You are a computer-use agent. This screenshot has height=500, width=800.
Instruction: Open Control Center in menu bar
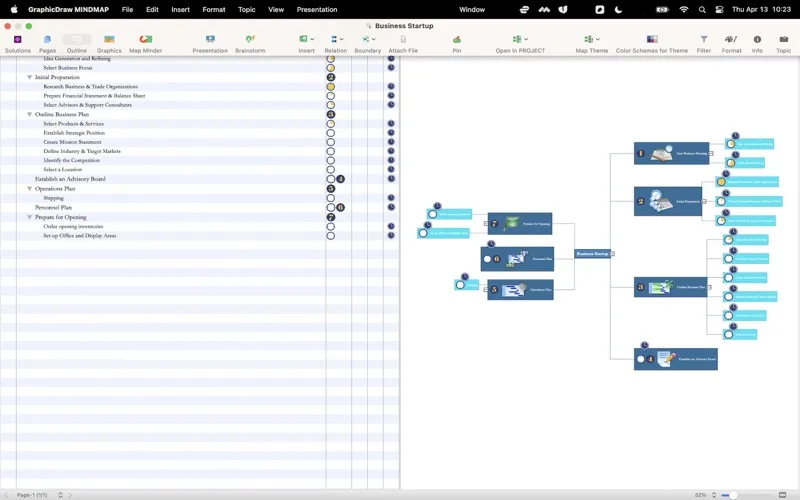coord(719,9)
